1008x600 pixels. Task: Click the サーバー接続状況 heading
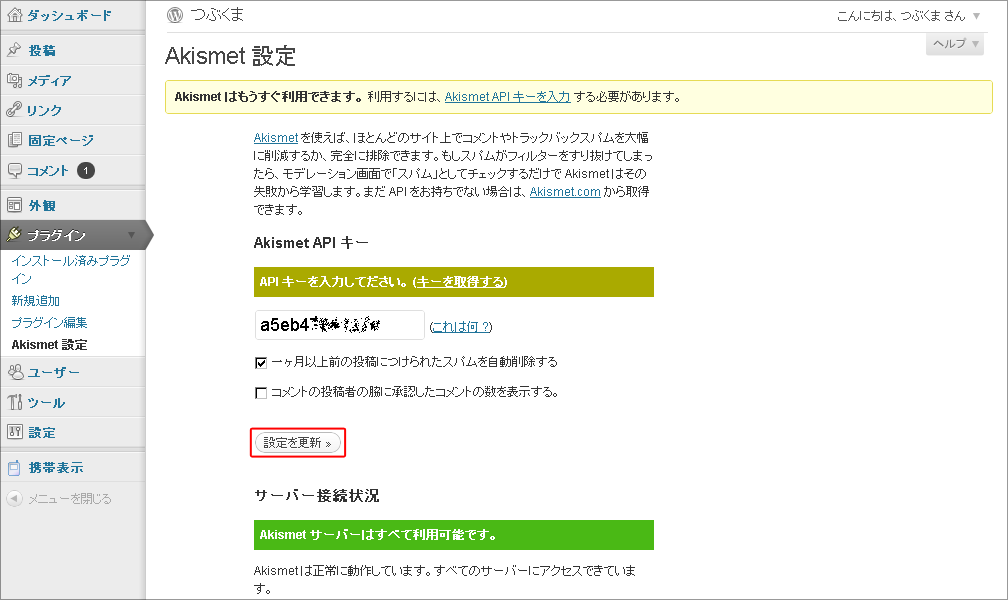(316, 496)
